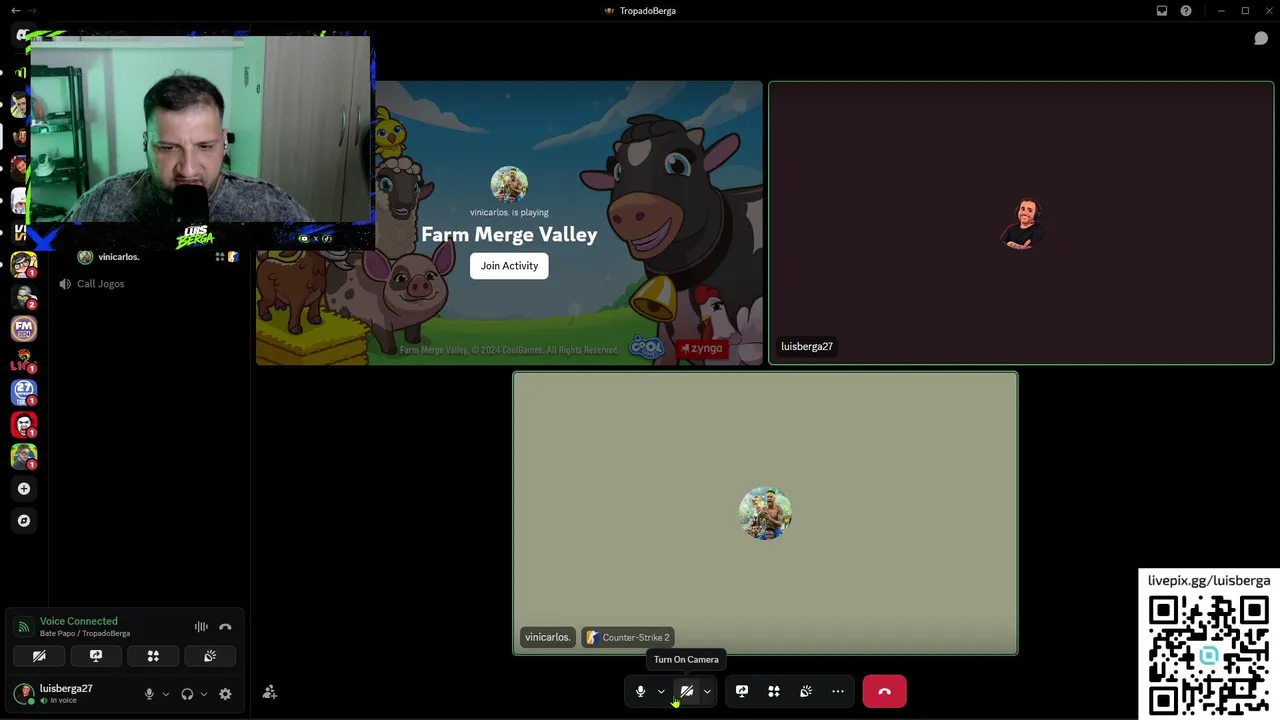Click the invite friends icon beside the user panel

coord(270,692)
